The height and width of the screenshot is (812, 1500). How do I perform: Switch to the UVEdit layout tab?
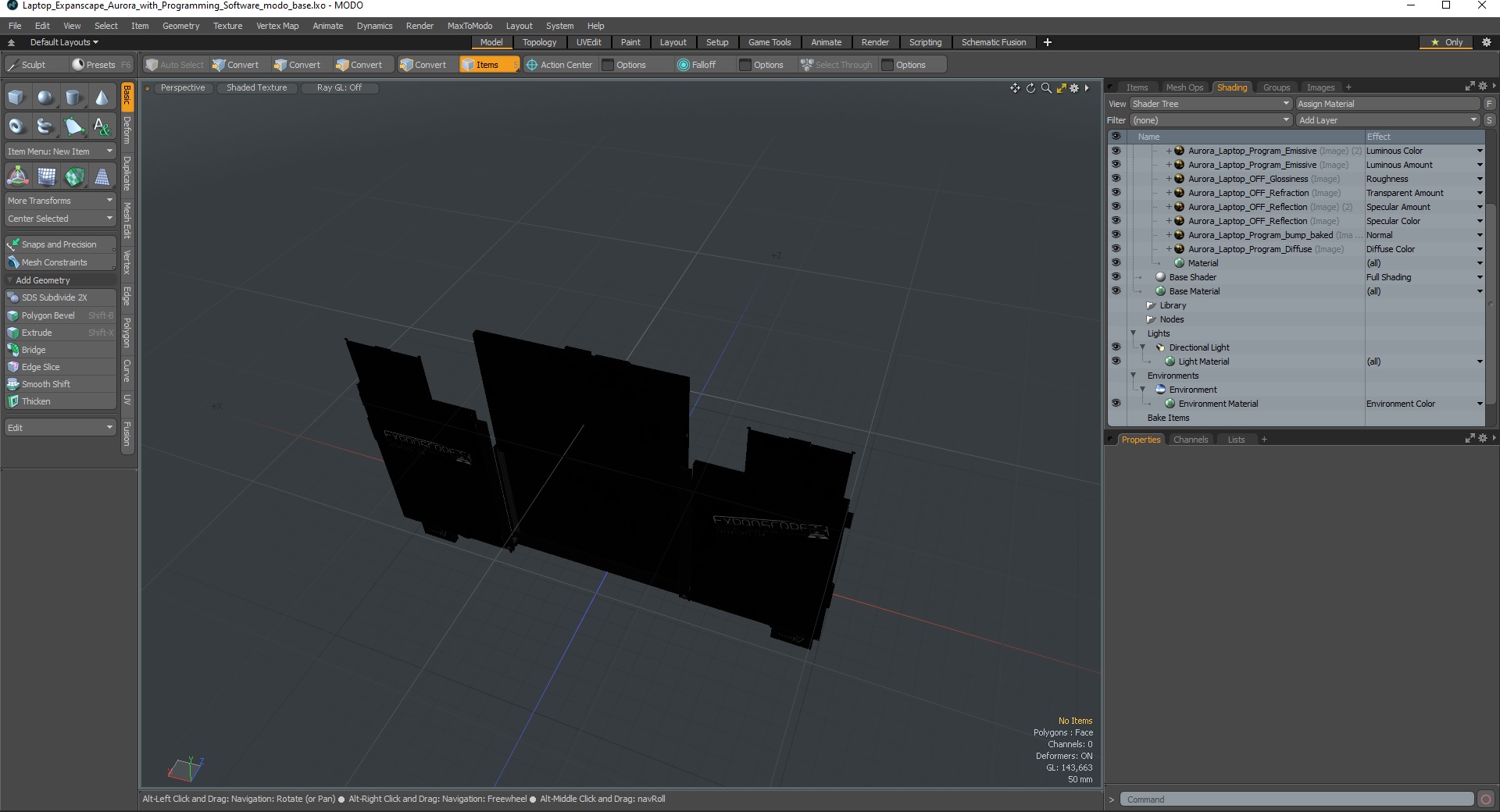588,42
